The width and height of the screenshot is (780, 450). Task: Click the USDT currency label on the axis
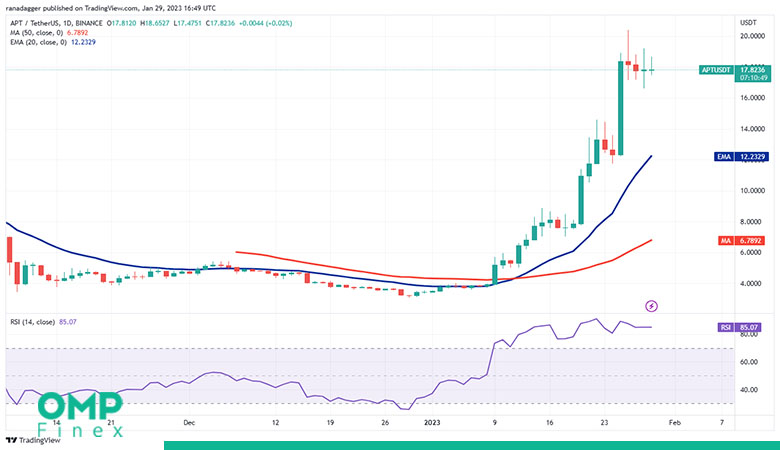point(748,23)
